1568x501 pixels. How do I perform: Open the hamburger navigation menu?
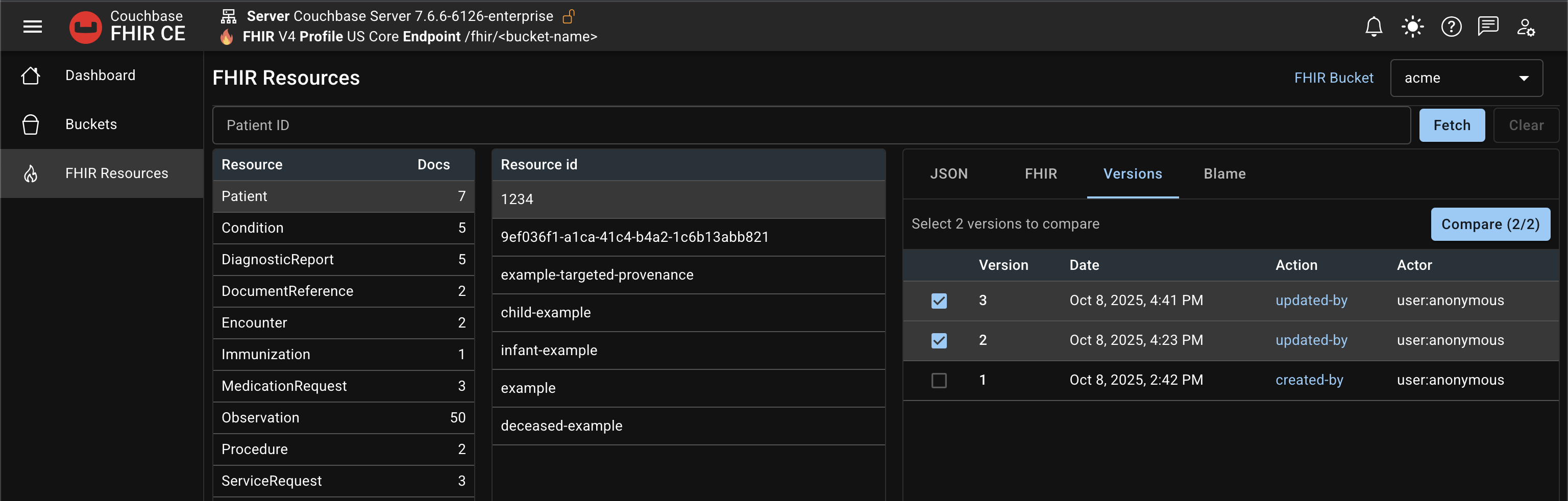tap(32, 26)
